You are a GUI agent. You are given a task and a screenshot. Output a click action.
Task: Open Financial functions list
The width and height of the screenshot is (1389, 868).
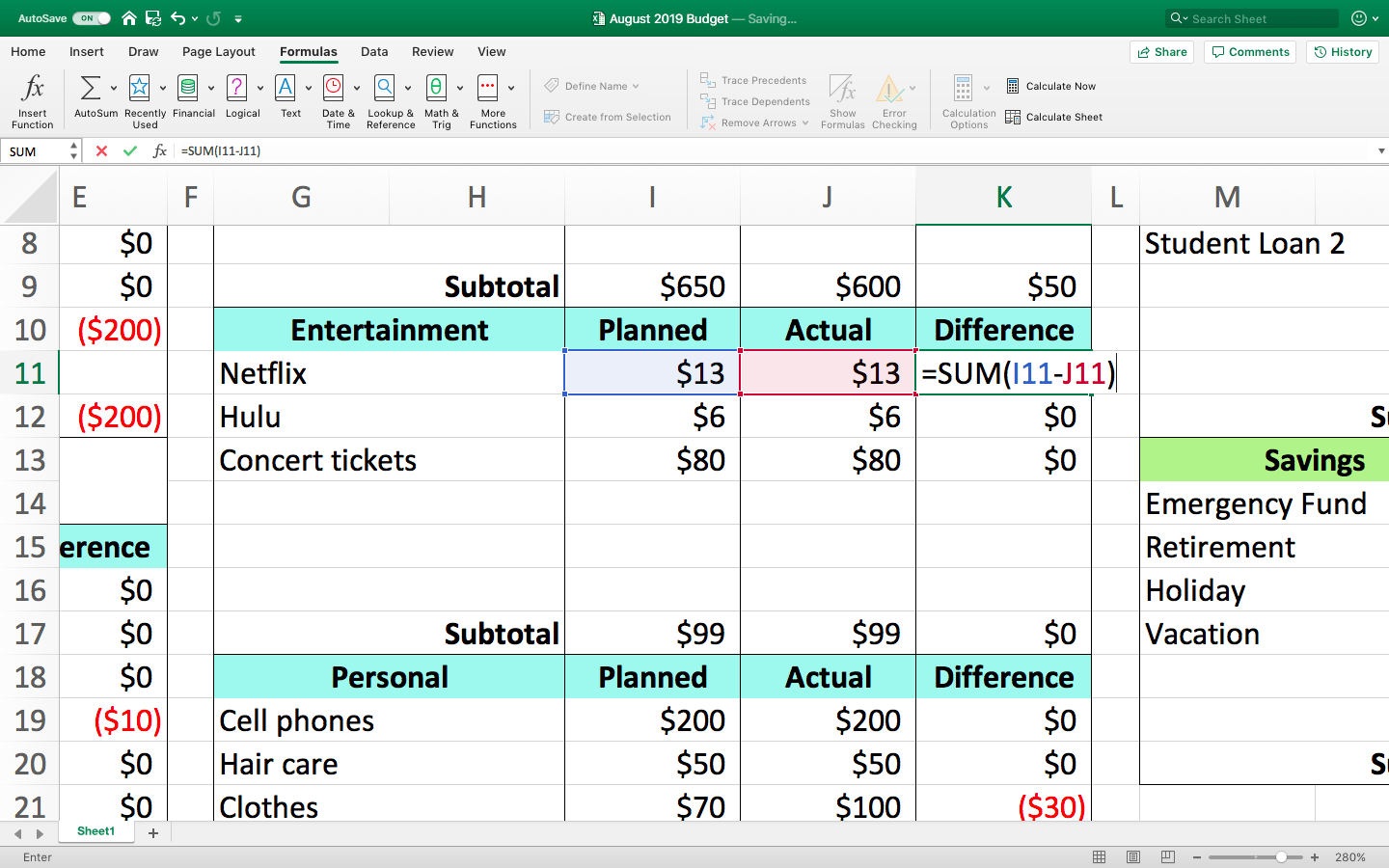click(x=188, y=88)
